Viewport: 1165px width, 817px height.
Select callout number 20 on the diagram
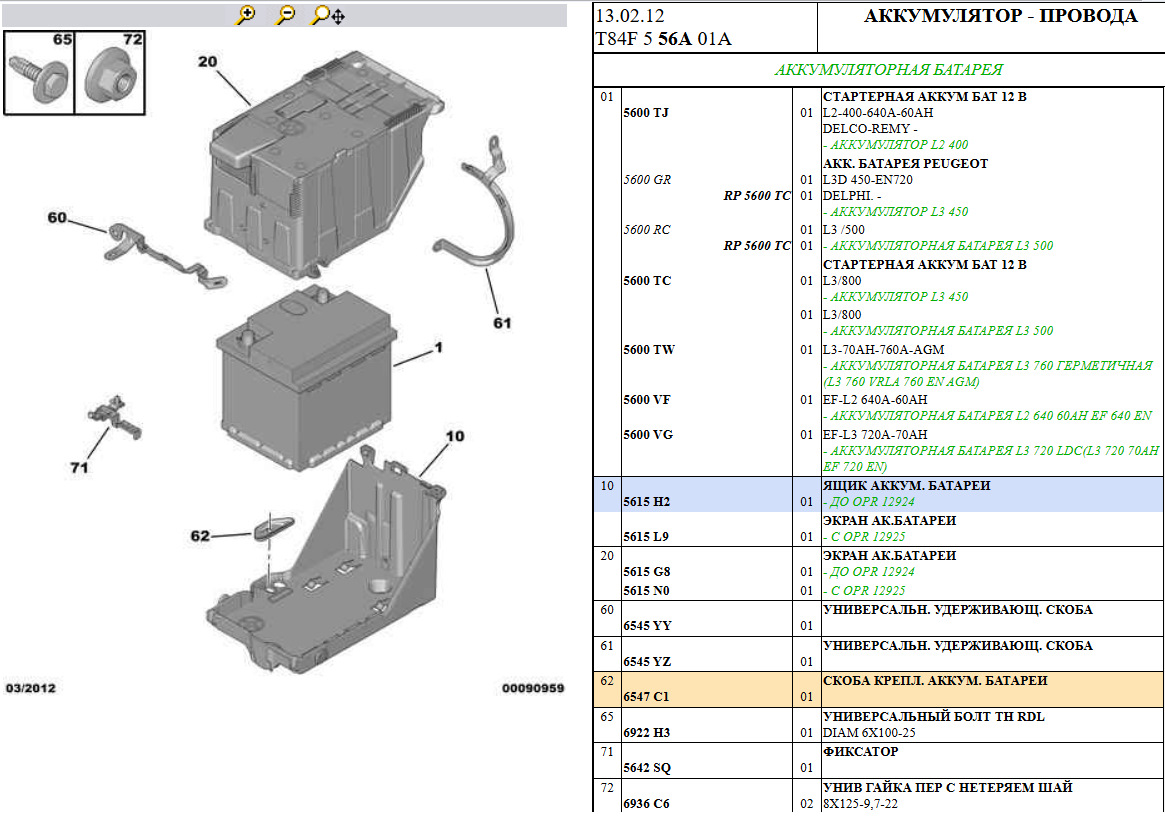(x=207, y=62)
